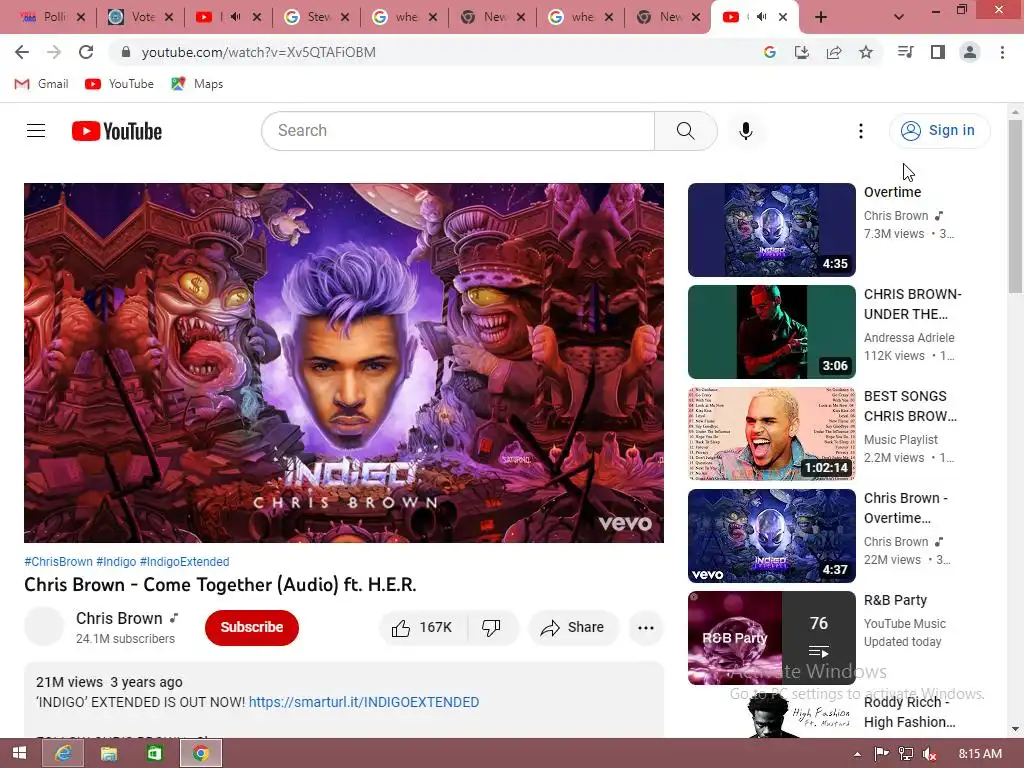Expand the tab search dropdown chevron
1024x768 pixels.
pyautogui.click(x=899, y=17)
